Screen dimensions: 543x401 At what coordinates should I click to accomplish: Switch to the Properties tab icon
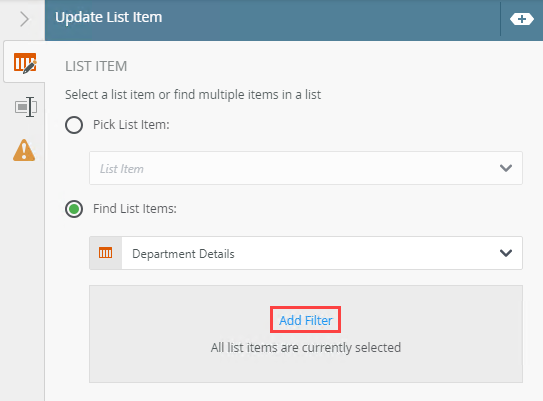coord(26,107)
